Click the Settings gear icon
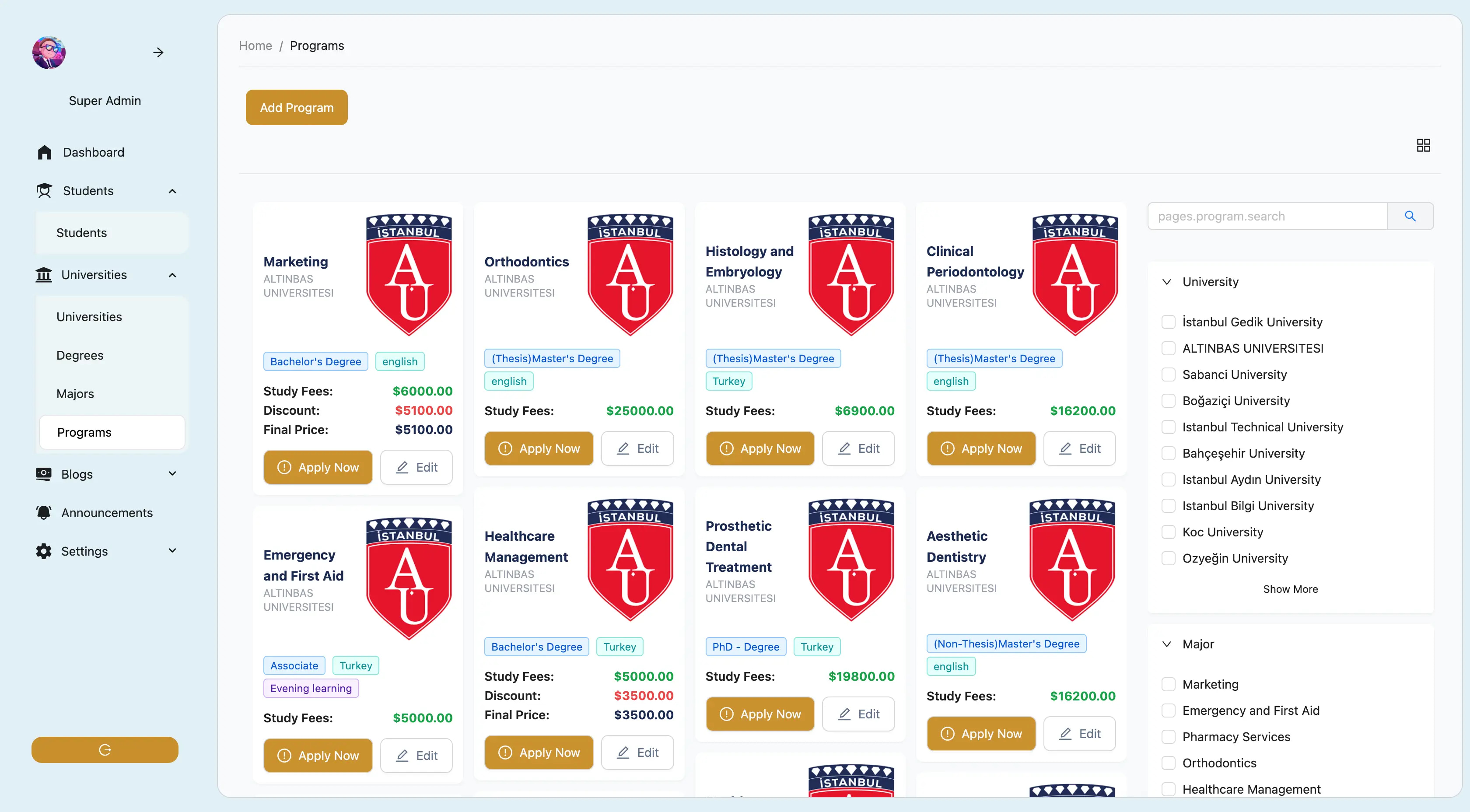Viewport: 1470px width, 812px height. point(44,551)
